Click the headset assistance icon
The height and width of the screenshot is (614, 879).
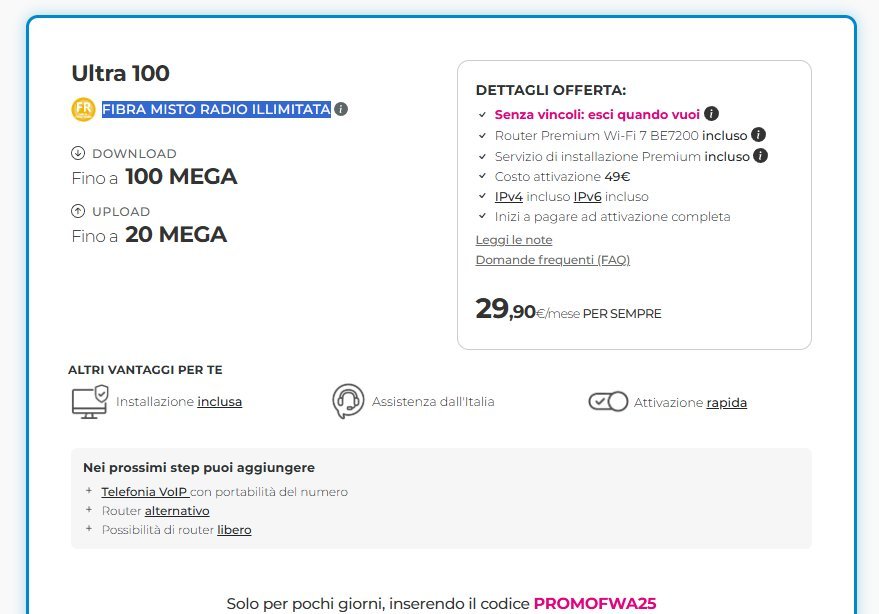tap(348, 401)
